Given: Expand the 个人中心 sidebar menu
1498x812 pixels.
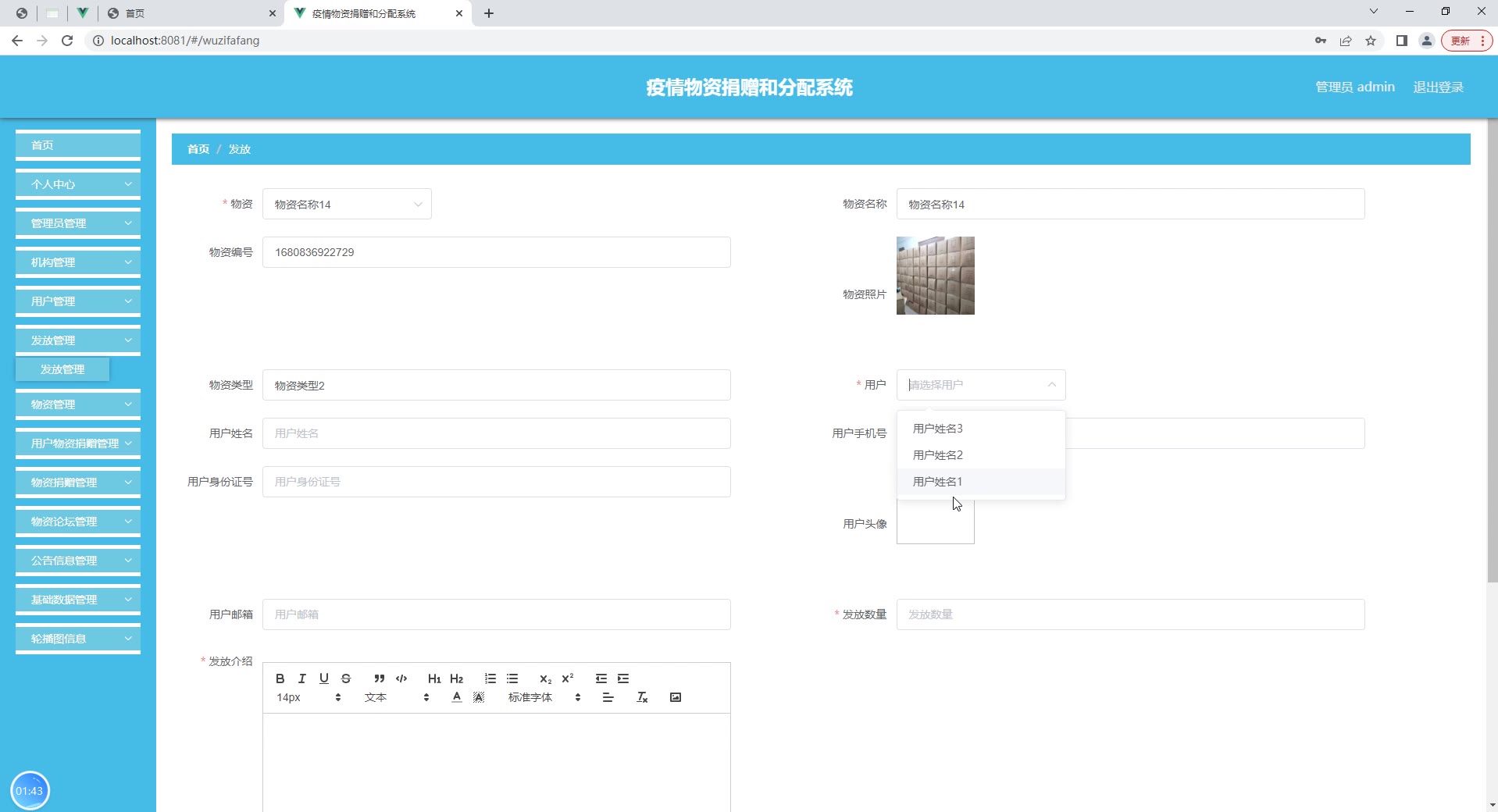Looking at the screenshot, I should click(78, 184).
